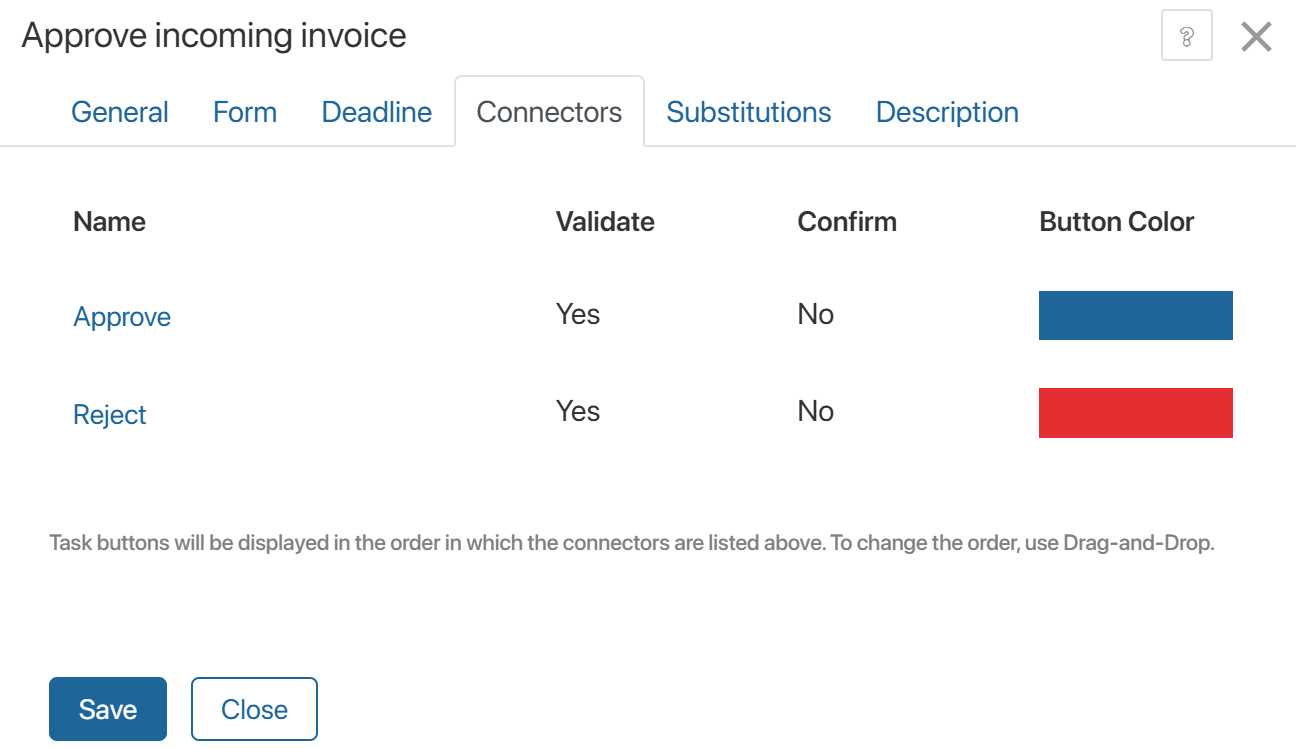Open the Reject connector link
Screen dimensions: 1296x749
[x=110, y=415]
